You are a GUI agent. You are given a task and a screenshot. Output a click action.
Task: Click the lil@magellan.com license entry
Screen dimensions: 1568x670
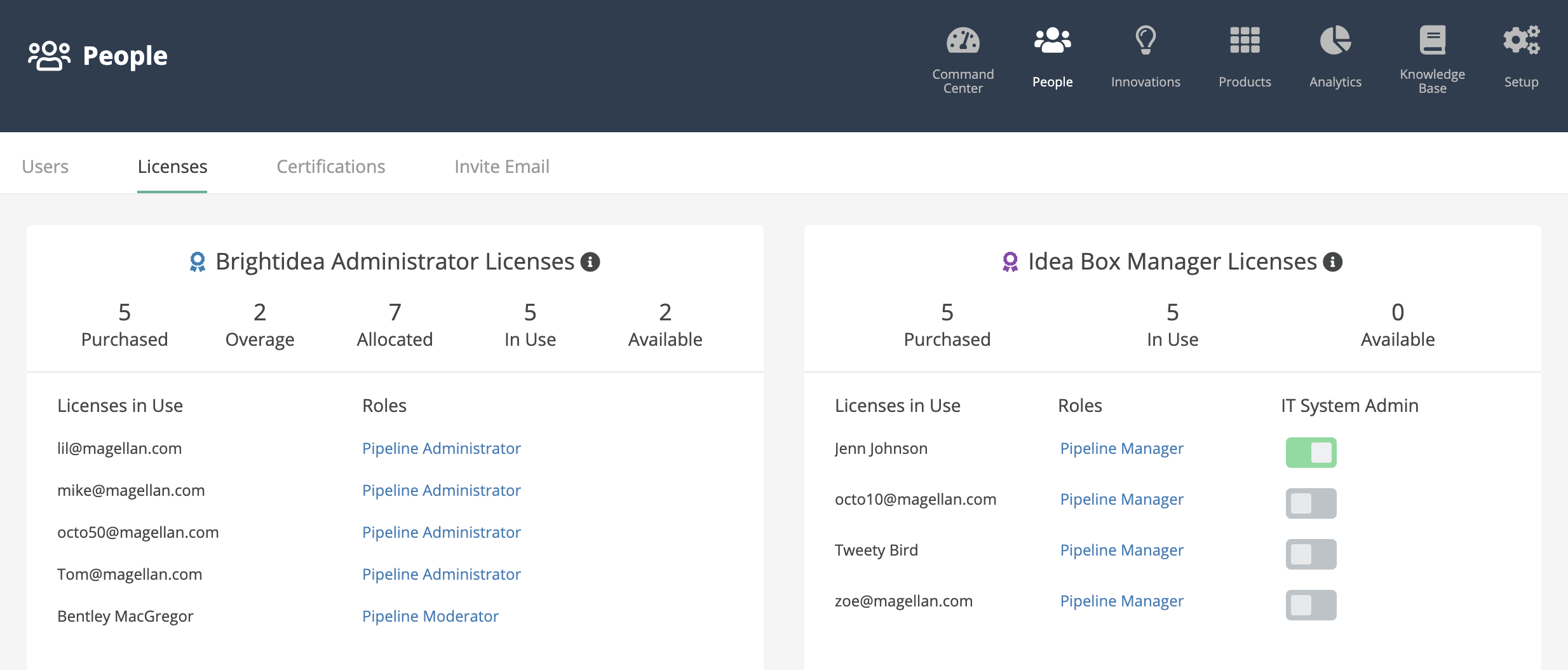[119, 449]
